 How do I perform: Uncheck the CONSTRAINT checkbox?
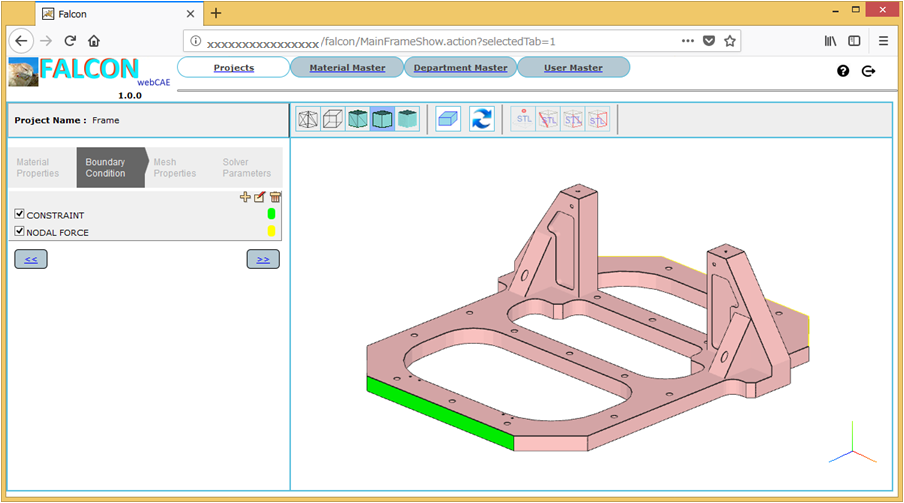pos(20,215)
